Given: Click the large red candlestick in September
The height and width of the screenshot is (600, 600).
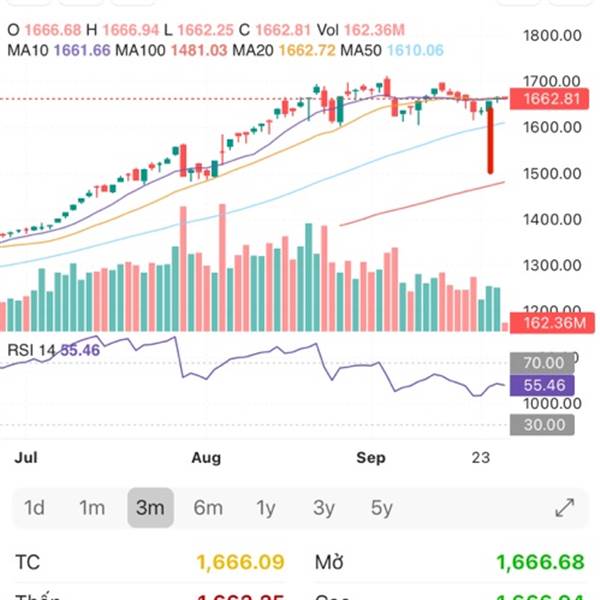Looking at the screenshot, I should click(x=491, y=140).
